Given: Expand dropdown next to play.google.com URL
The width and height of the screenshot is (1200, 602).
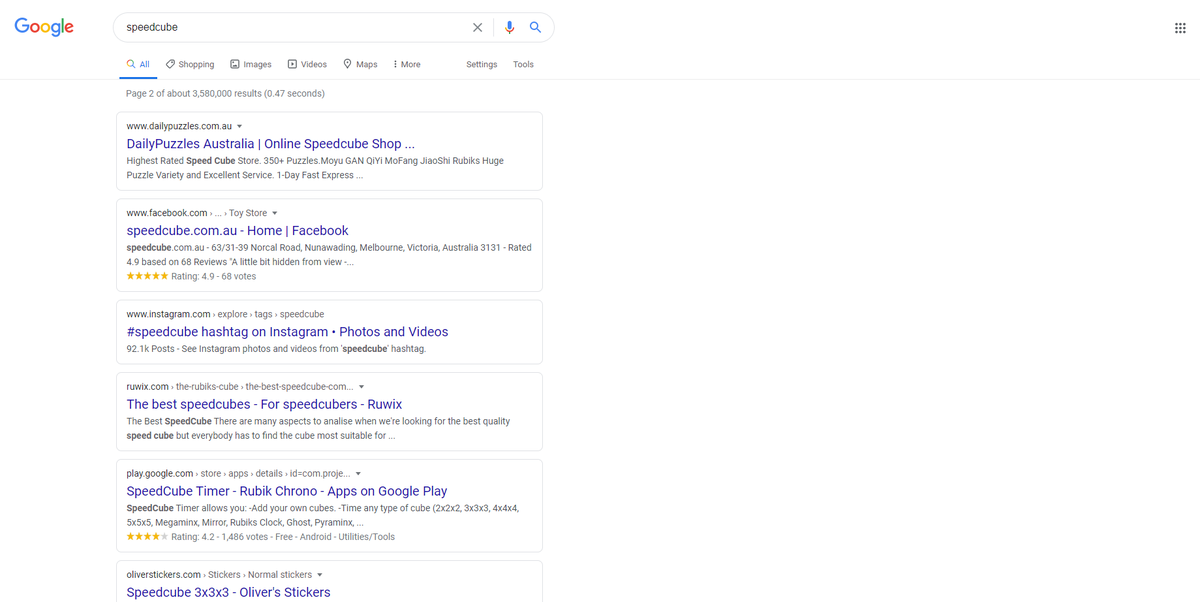Looking at the screenshot, I should point(358,474).
